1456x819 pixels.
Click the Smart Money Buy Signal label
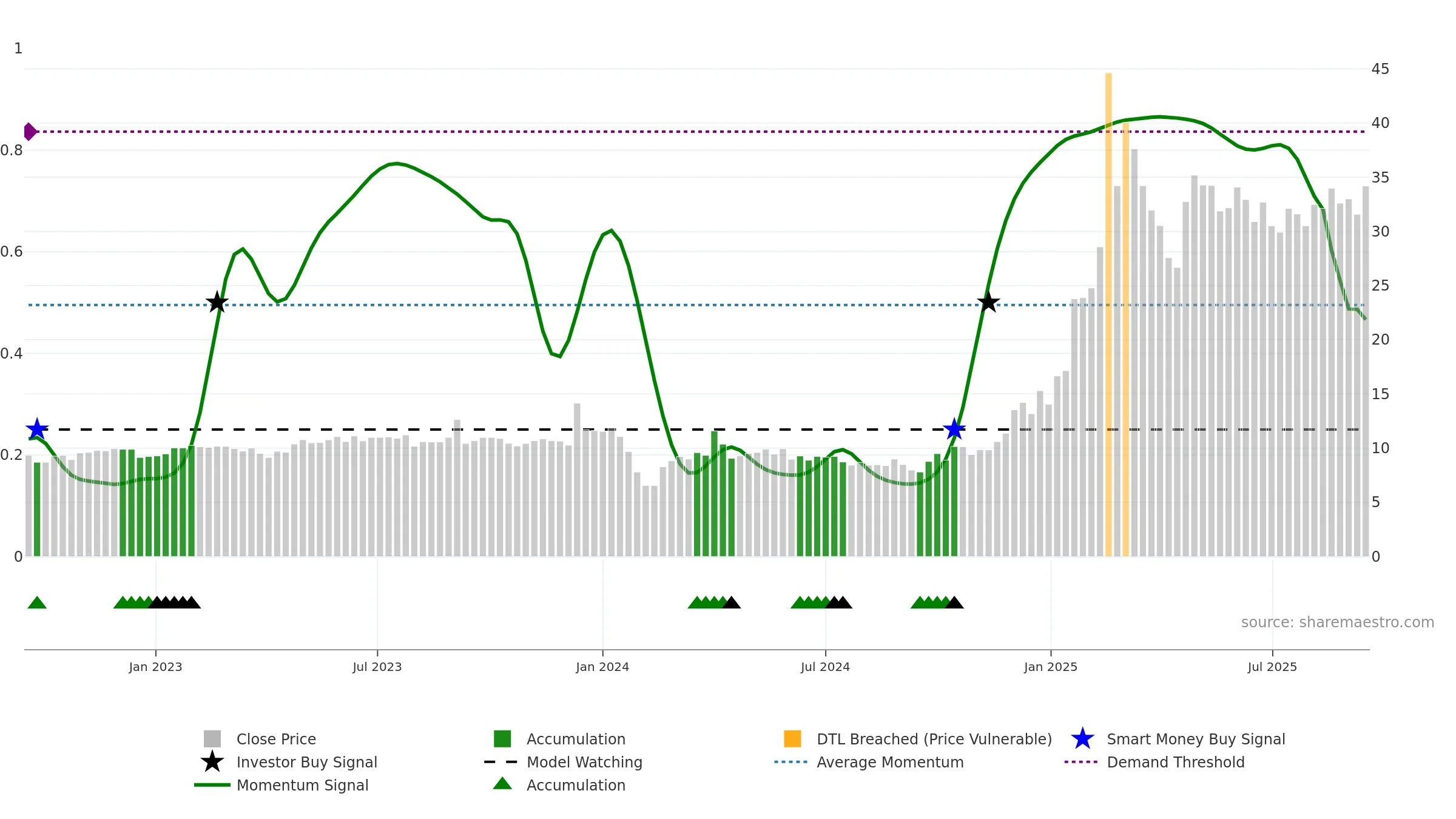pos(1196,739)
